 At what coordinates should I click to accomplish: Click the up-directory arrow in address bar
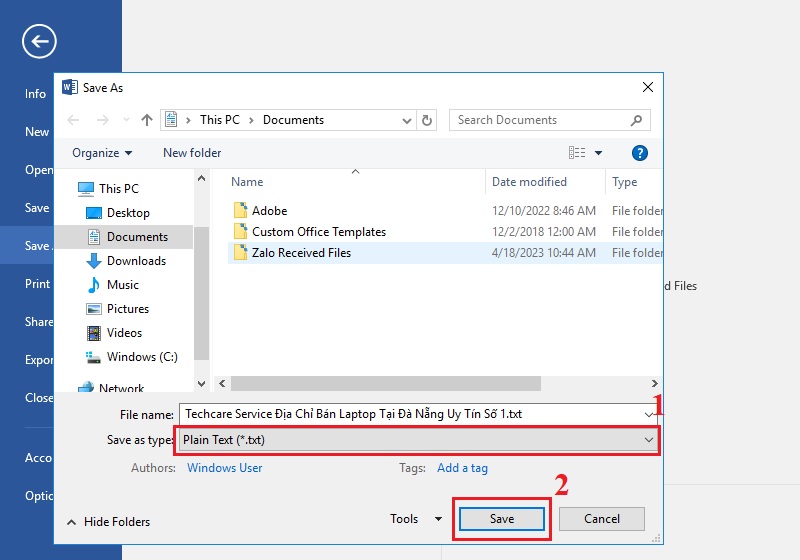147,120
